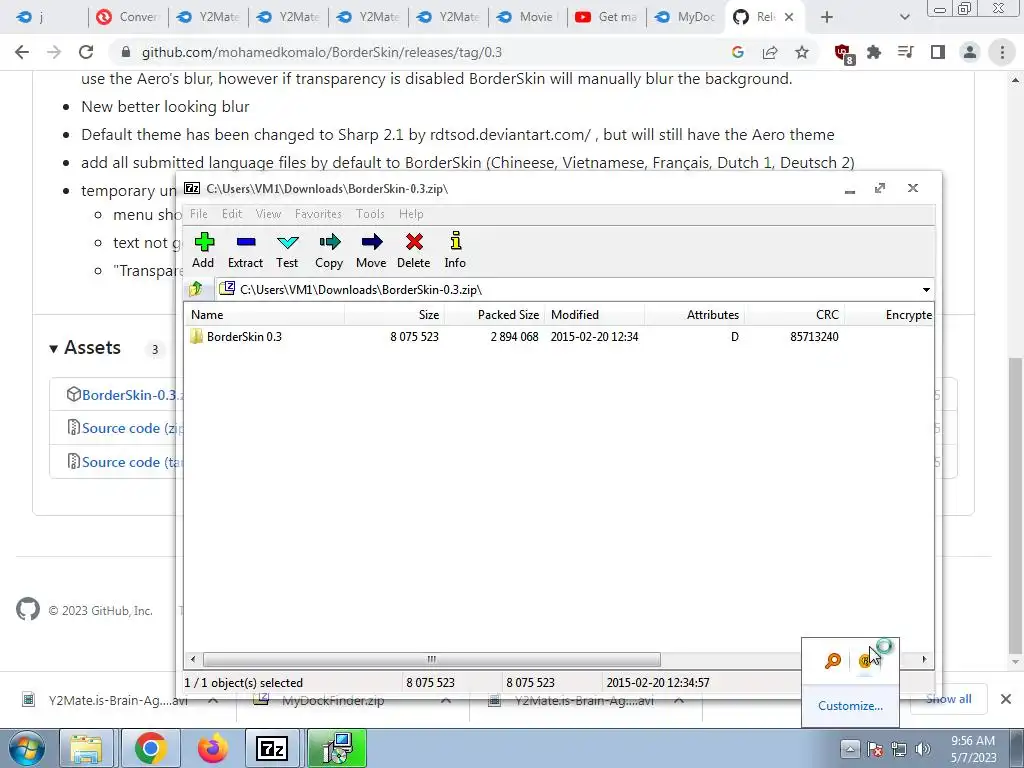The height and width of the screenshot is (768, 1024).
Task: Click the network tray icon
Action: point(899,749)
